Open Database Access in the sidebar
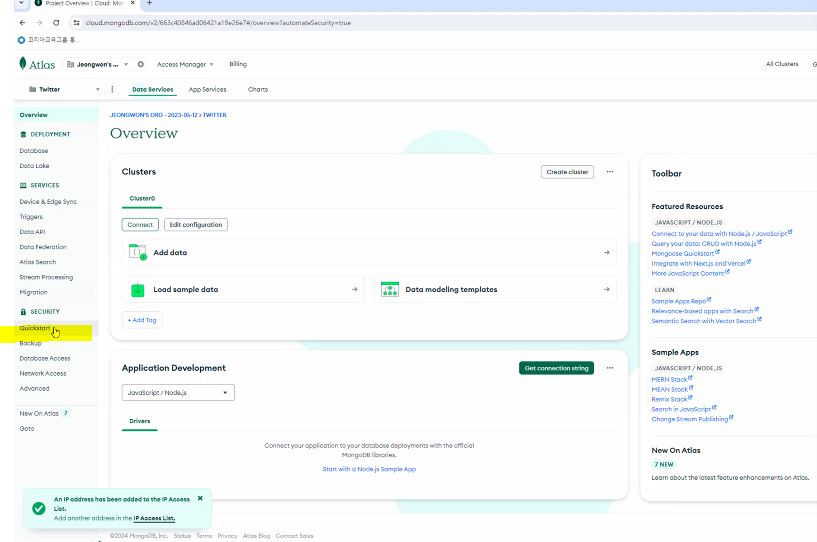 click(x=45, y=359)
